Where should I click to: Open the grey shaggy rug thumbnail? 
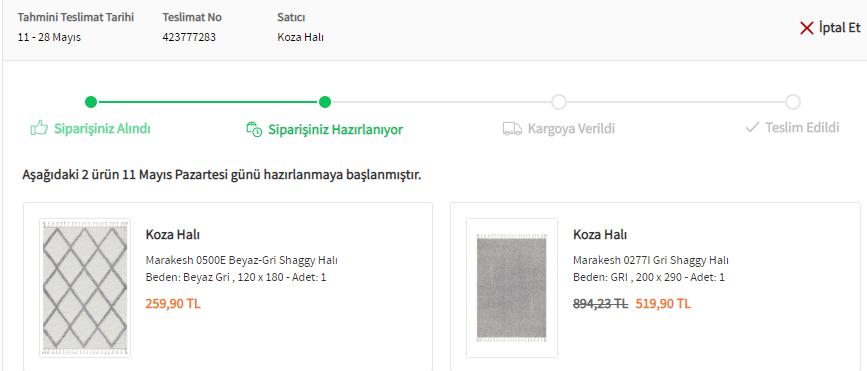[512, 288]
